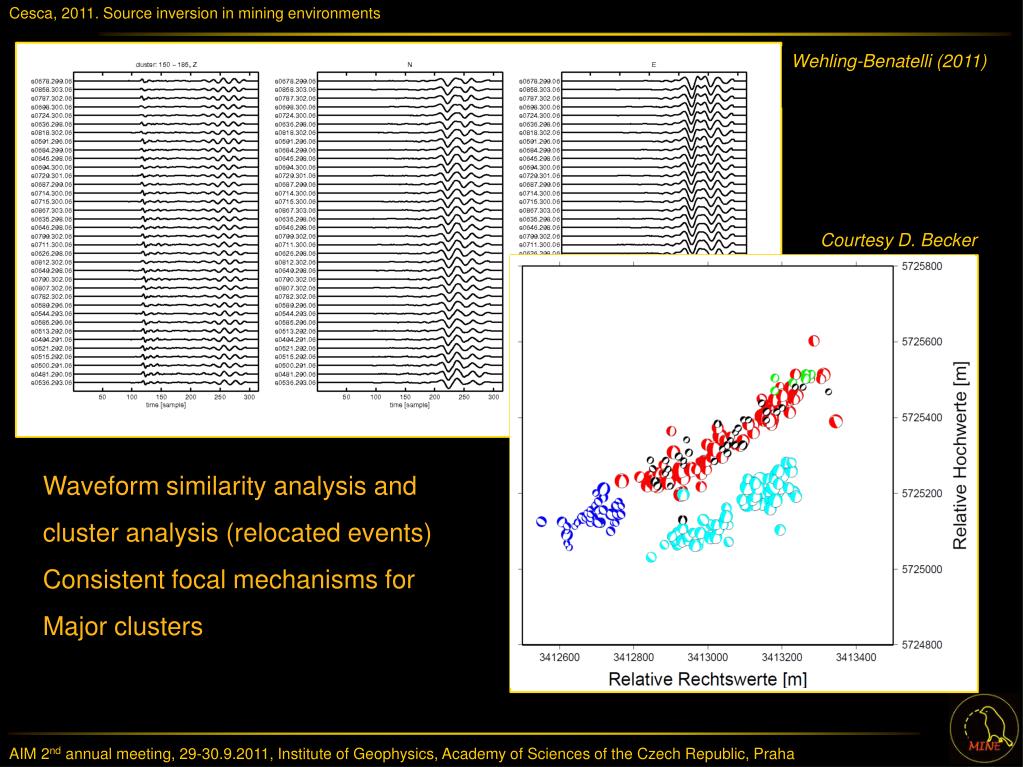The width and height of the screenshot is (1023, 767).
Task: Click the x-axis tick '3412600'
Action: point(559,657)
